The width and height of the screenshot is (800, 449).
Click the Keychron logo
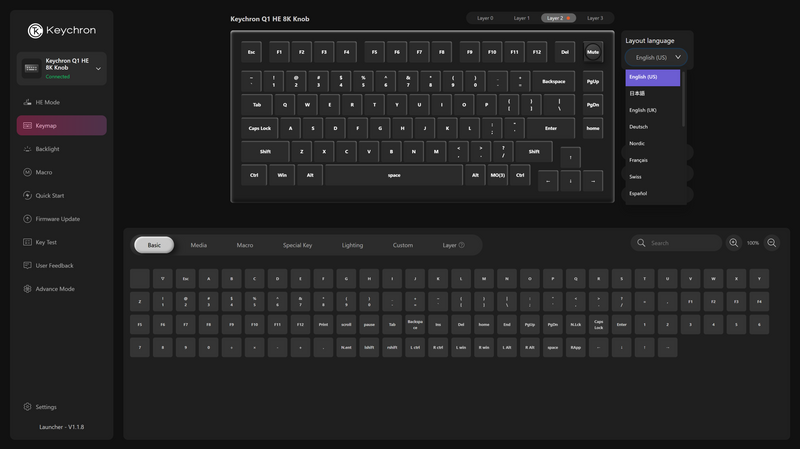pos(62,31)
